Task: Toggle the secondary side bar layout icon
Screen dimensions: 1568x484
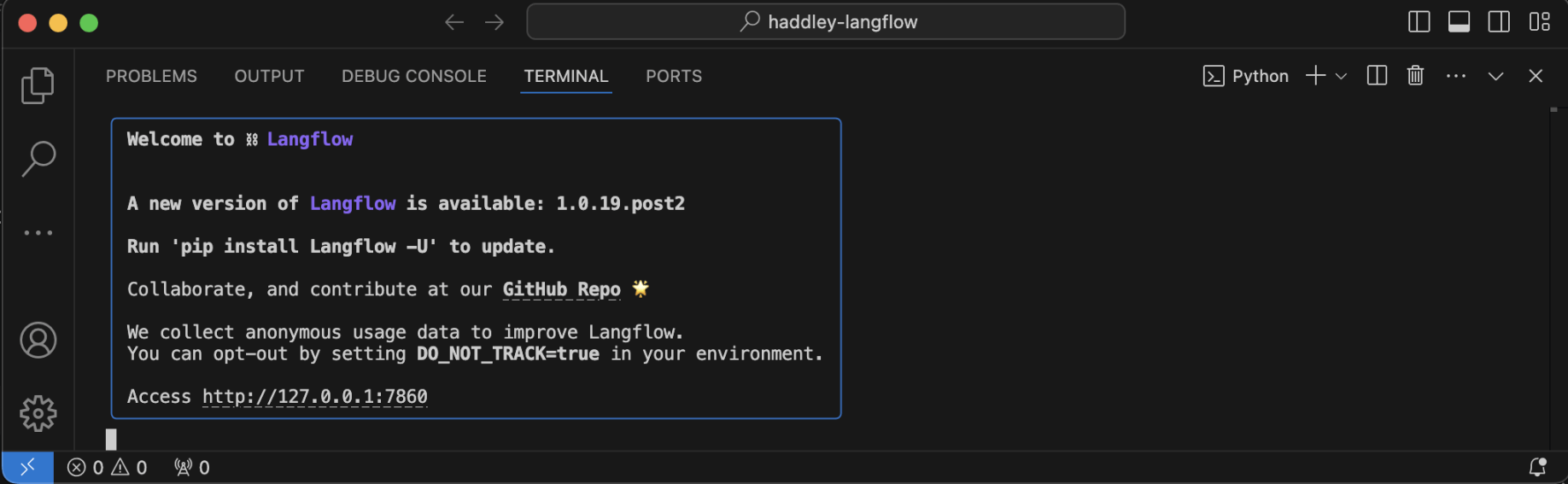Action: [1499, 21]
